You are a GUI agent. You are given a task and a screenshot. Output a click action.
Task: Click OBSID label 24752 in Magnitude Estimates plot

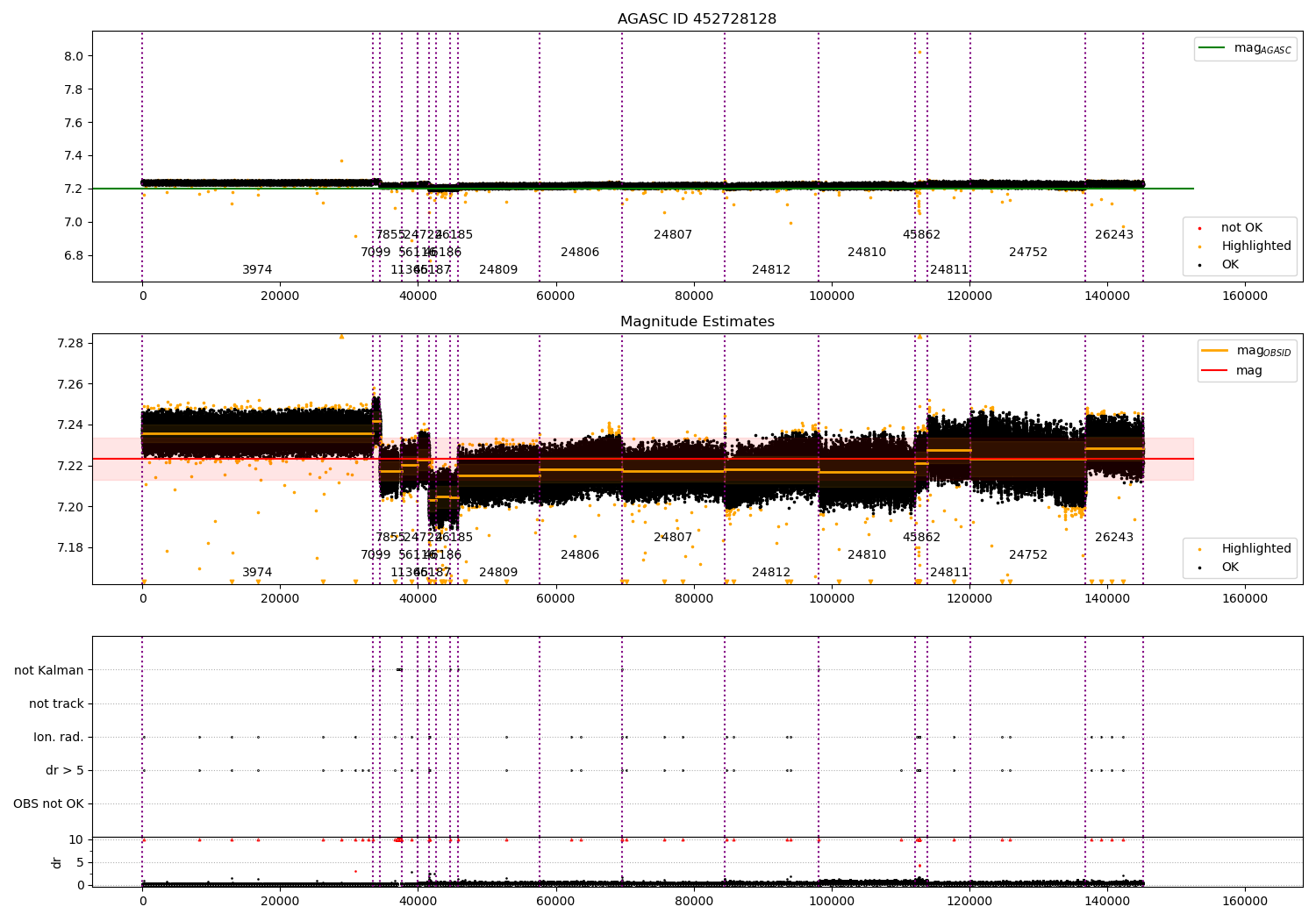pyautogui.click(x=1028, y=555)
